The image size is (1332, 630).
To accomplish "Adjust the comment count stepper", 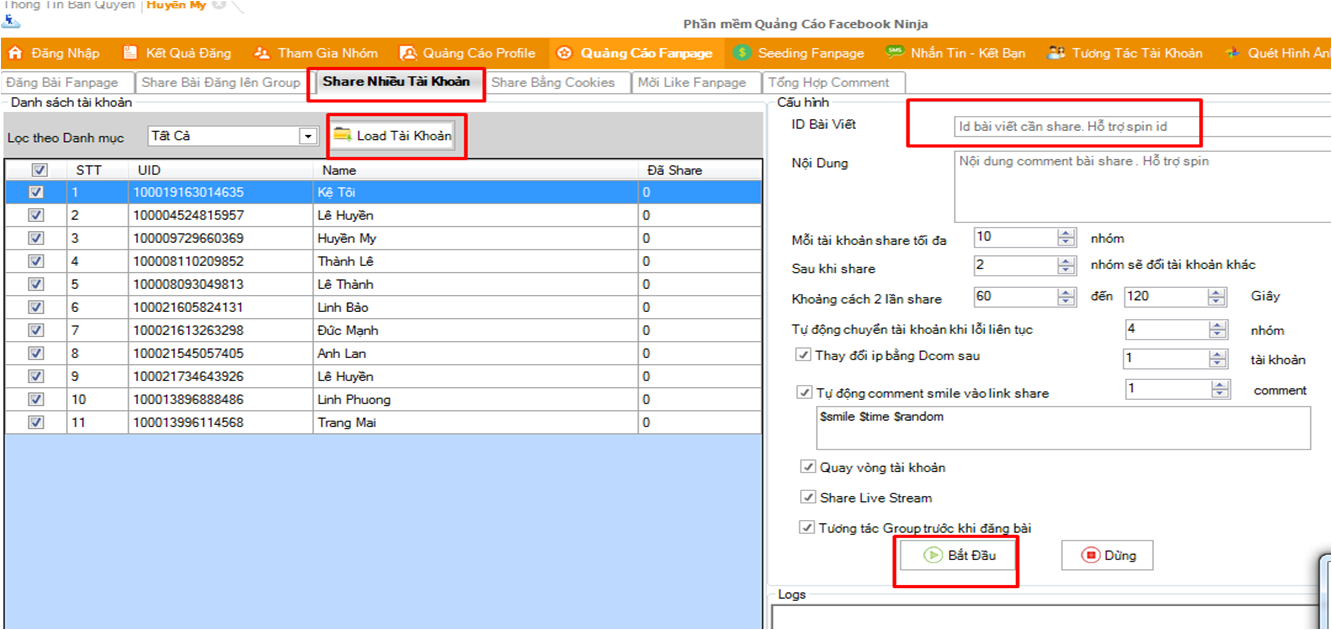I will pyautogui.click(x=1218, y=390).
